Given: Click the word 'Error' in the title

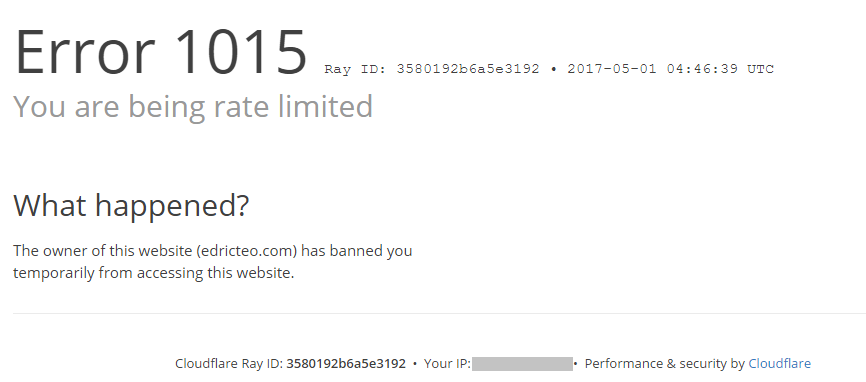Looking at the screenshot, I should pyautogui.click(x=84, y=52).
